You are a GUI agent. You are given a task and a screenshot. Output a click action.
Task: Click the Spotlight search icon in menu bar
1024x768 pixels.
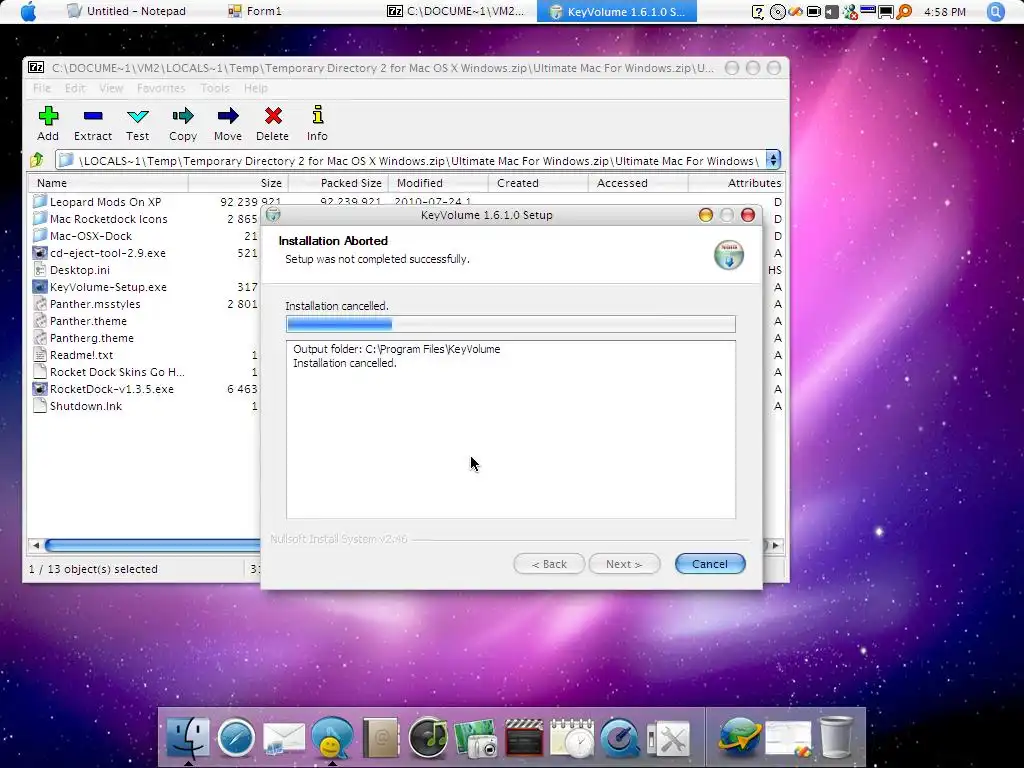pyautogui.click(x=995, y=12)
